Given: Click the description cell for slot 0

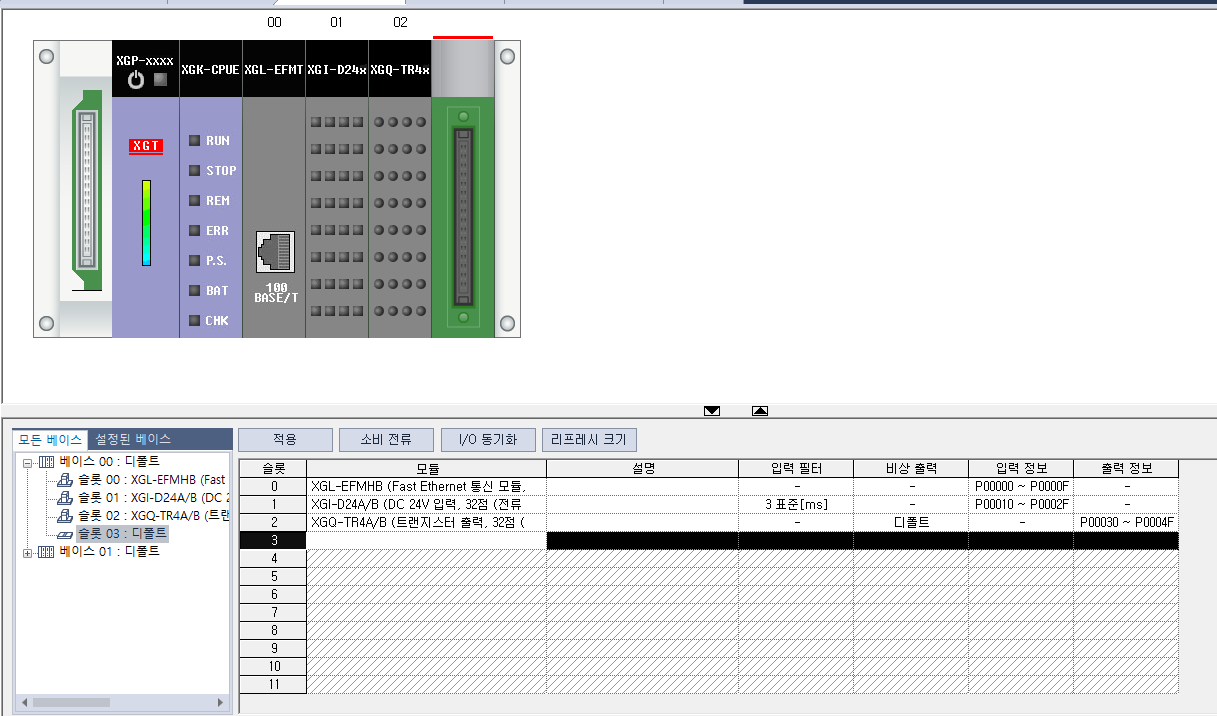Looking at the screenshot, I should [643, 486].
